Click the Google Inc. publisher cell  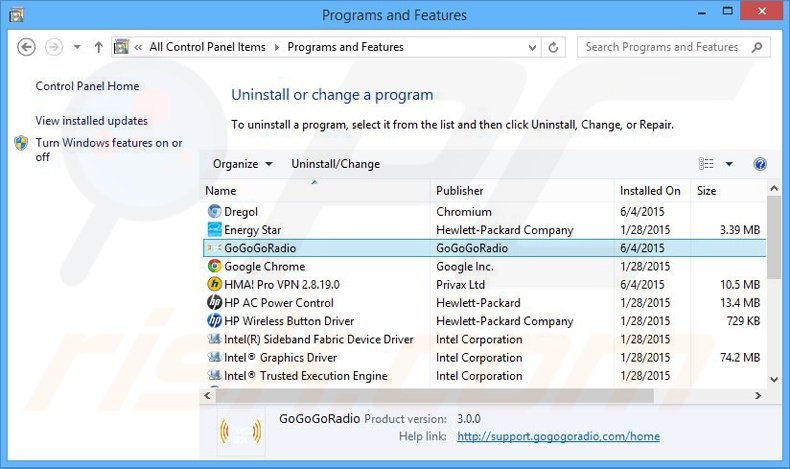tap(465, 266)
